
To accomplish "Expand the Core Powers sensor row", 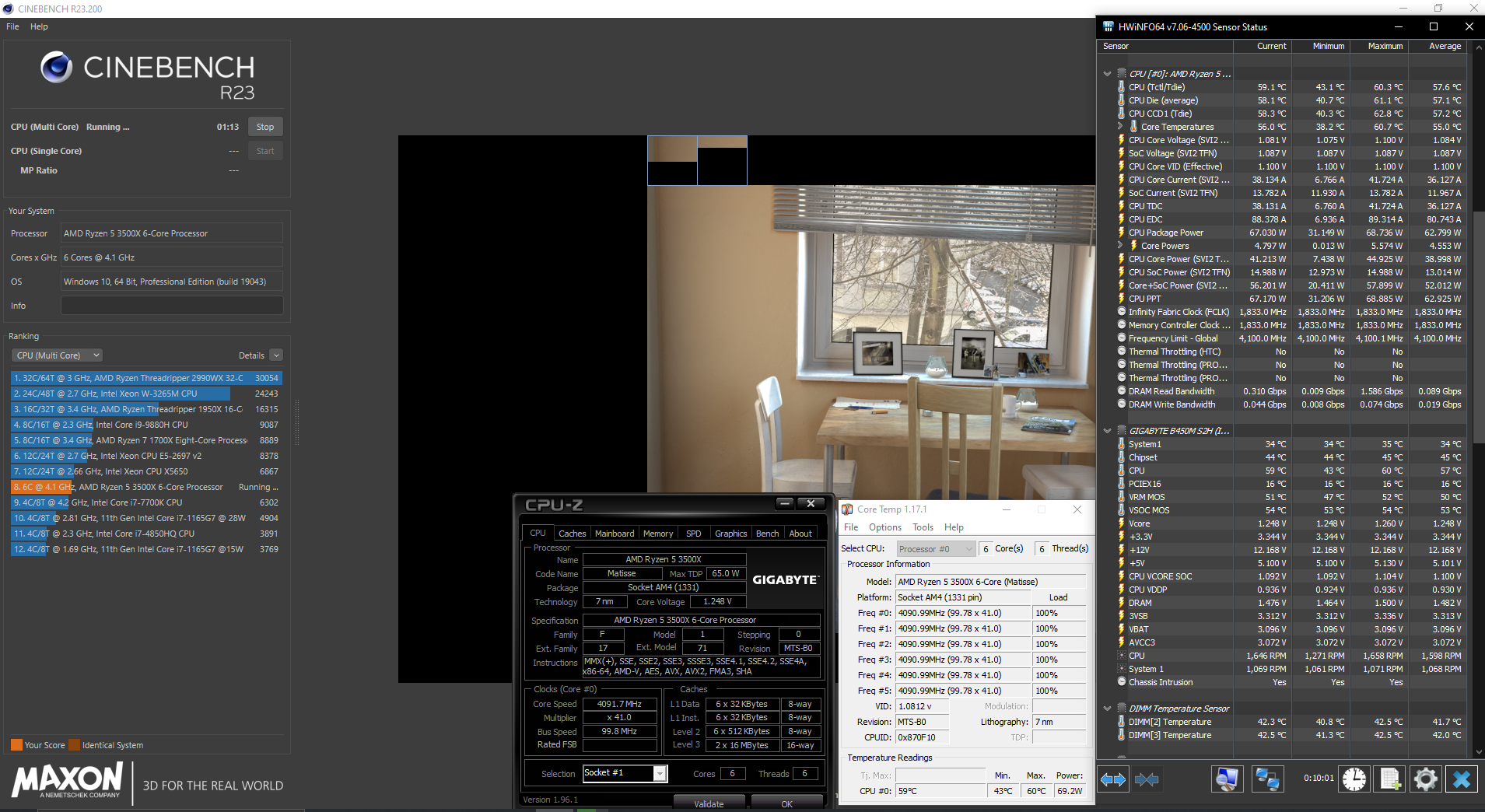I will point(1119,246).
